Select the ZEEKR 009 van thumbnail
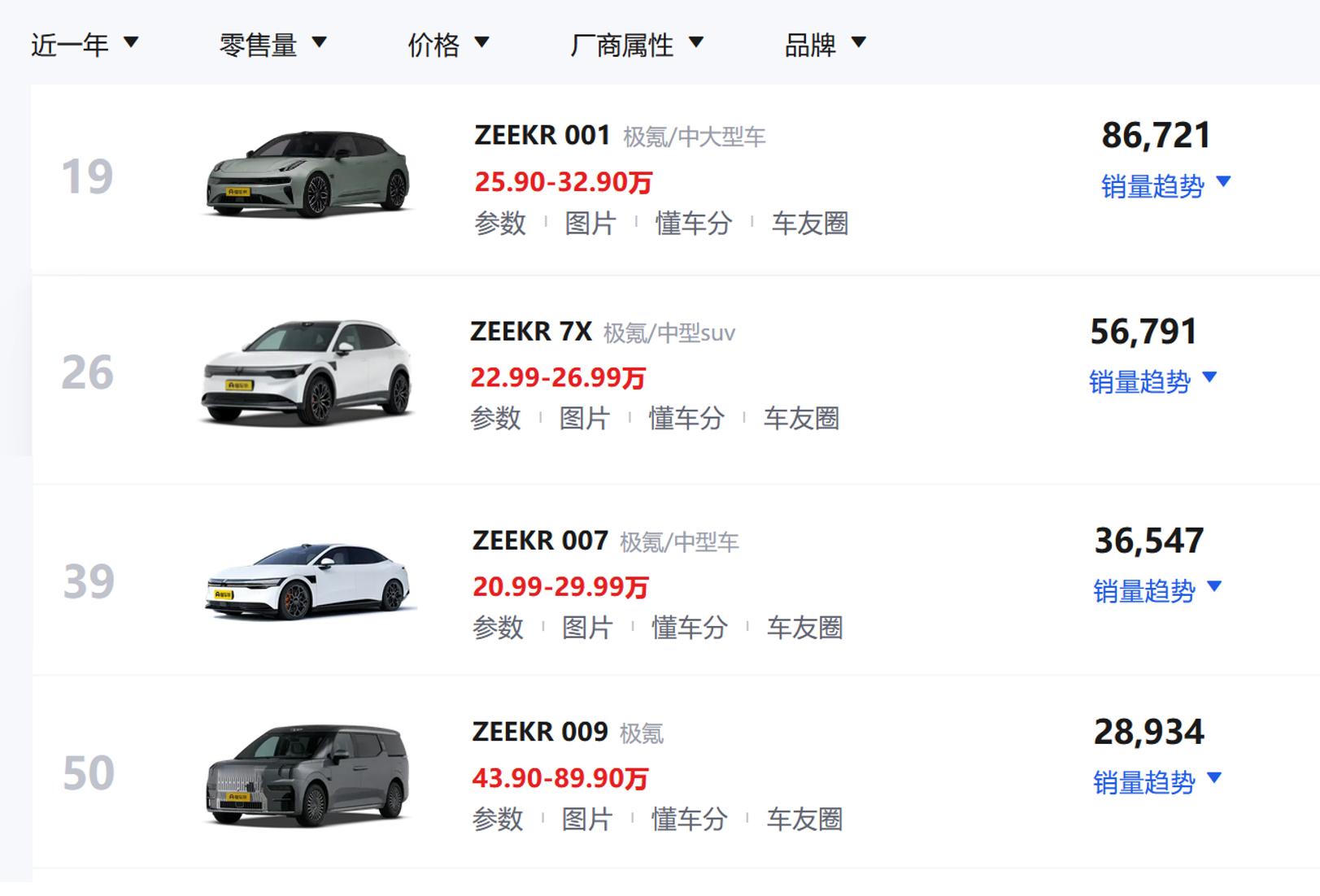This screenshot has width=1320, height=896. [308, 774]
